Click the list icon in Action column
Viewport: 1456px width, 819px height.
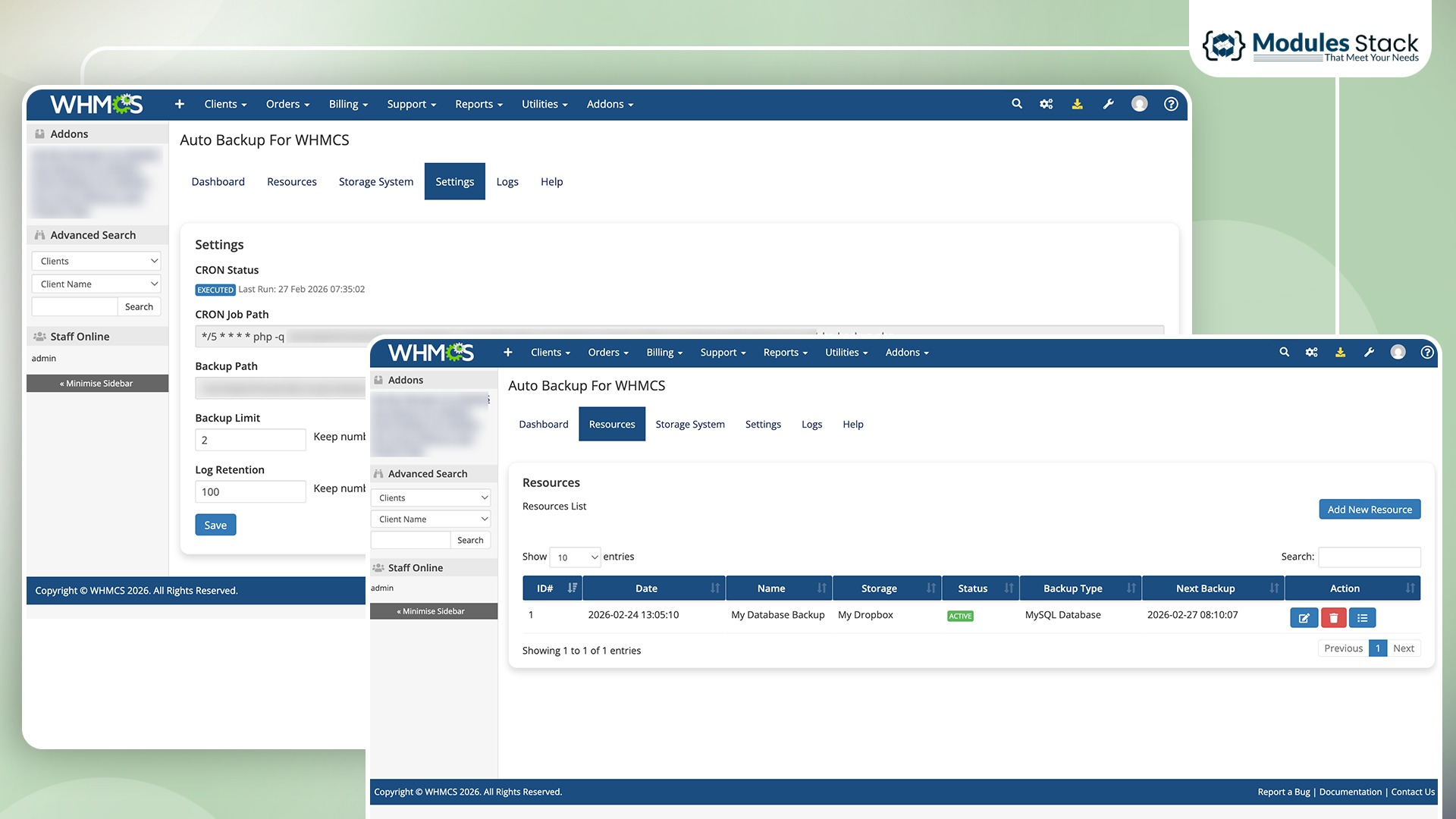coord(1362,618)
